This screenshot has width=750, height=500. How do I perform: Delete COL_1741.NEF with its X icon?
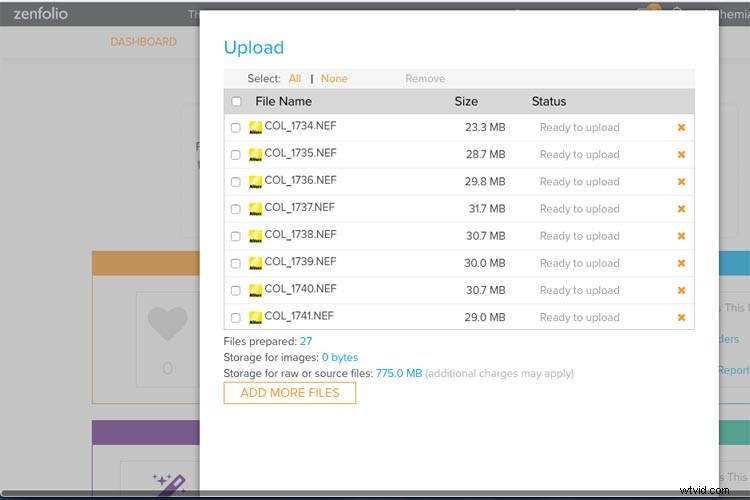681,317
